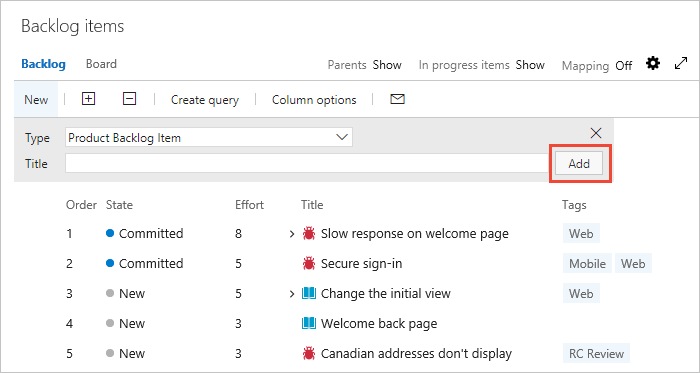The image size is (700, 373).
Task: Select Committed state text in row 1
Action: pyautogui.click(x=151, y=233)
